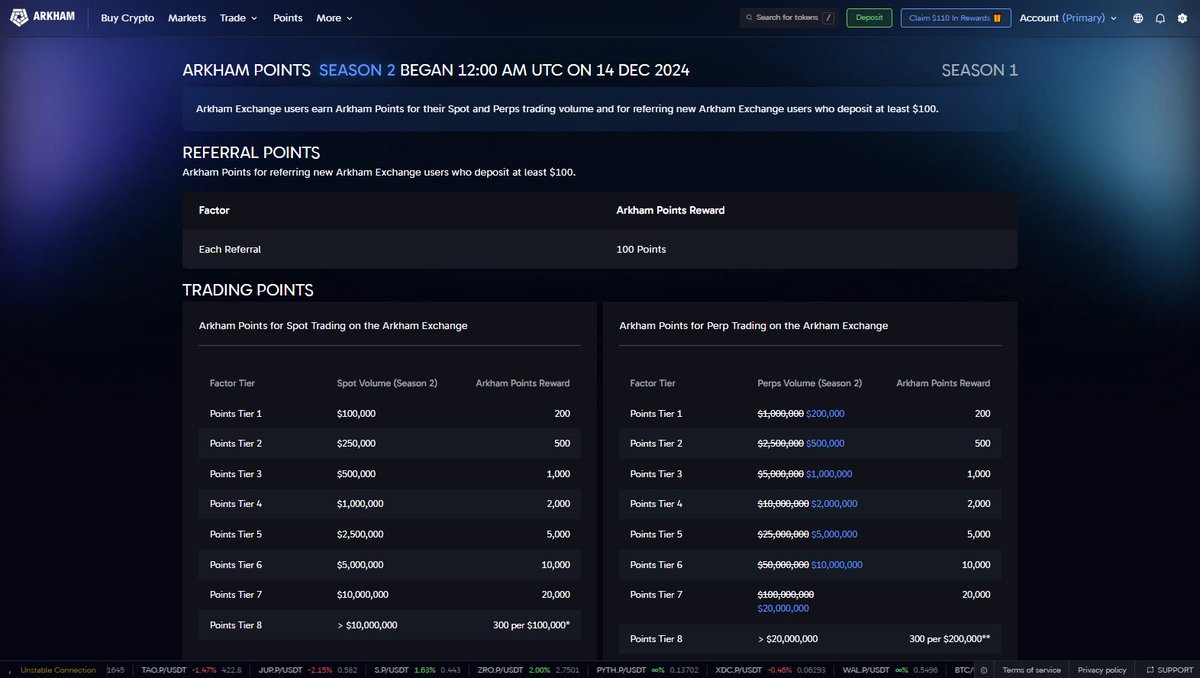
Task: Click spot Tier 3 volume $500,000
Action: [x=356, y=474]
